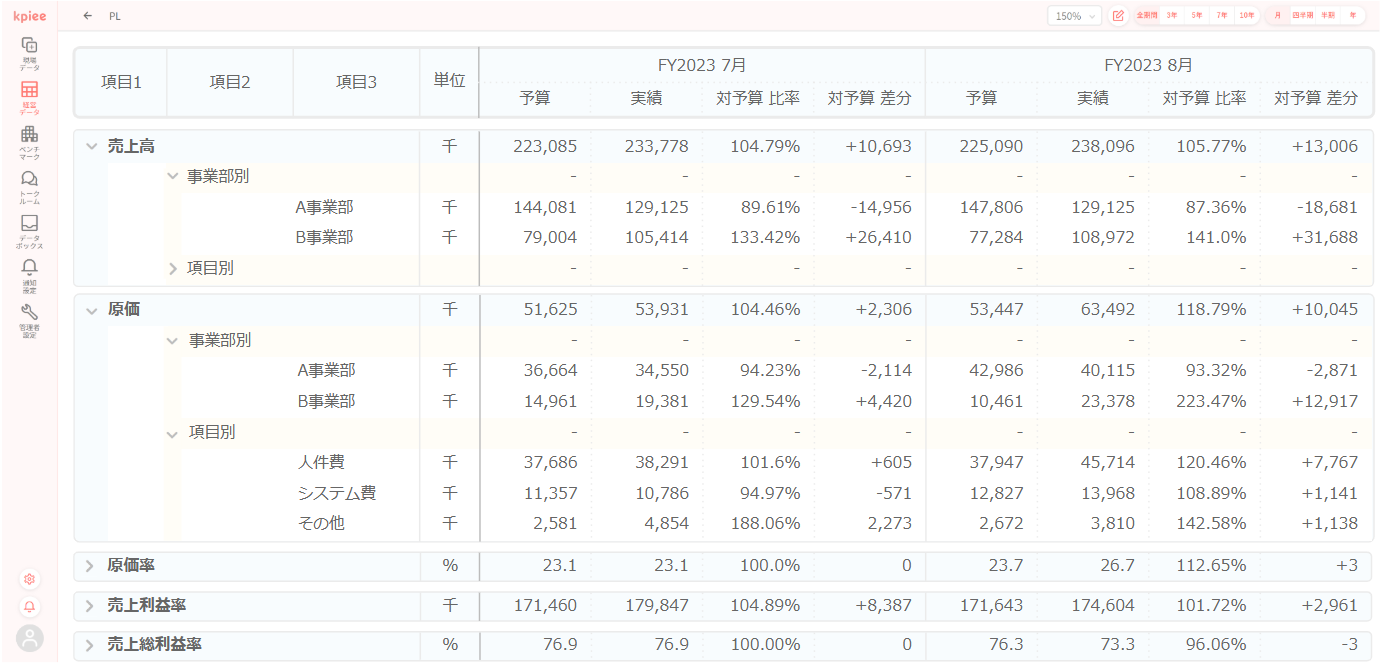The image size is (1382, 663).
Task: Select the 10年 range tab
Action: pyautogui.click(x=1246, y=16)
